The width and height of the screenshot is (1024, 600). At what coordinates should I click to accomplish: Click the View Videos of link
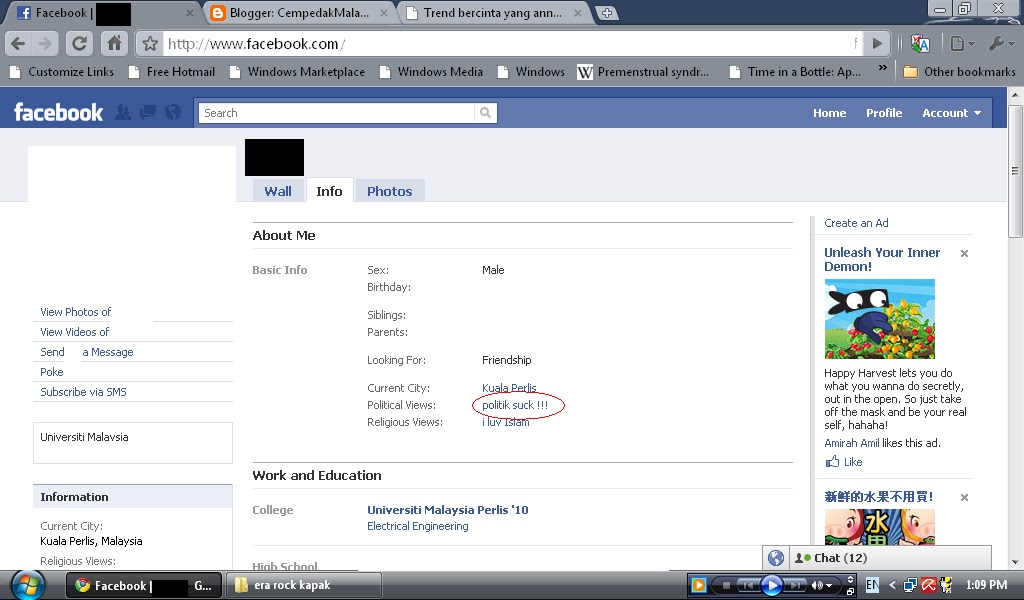coord(74,332)
